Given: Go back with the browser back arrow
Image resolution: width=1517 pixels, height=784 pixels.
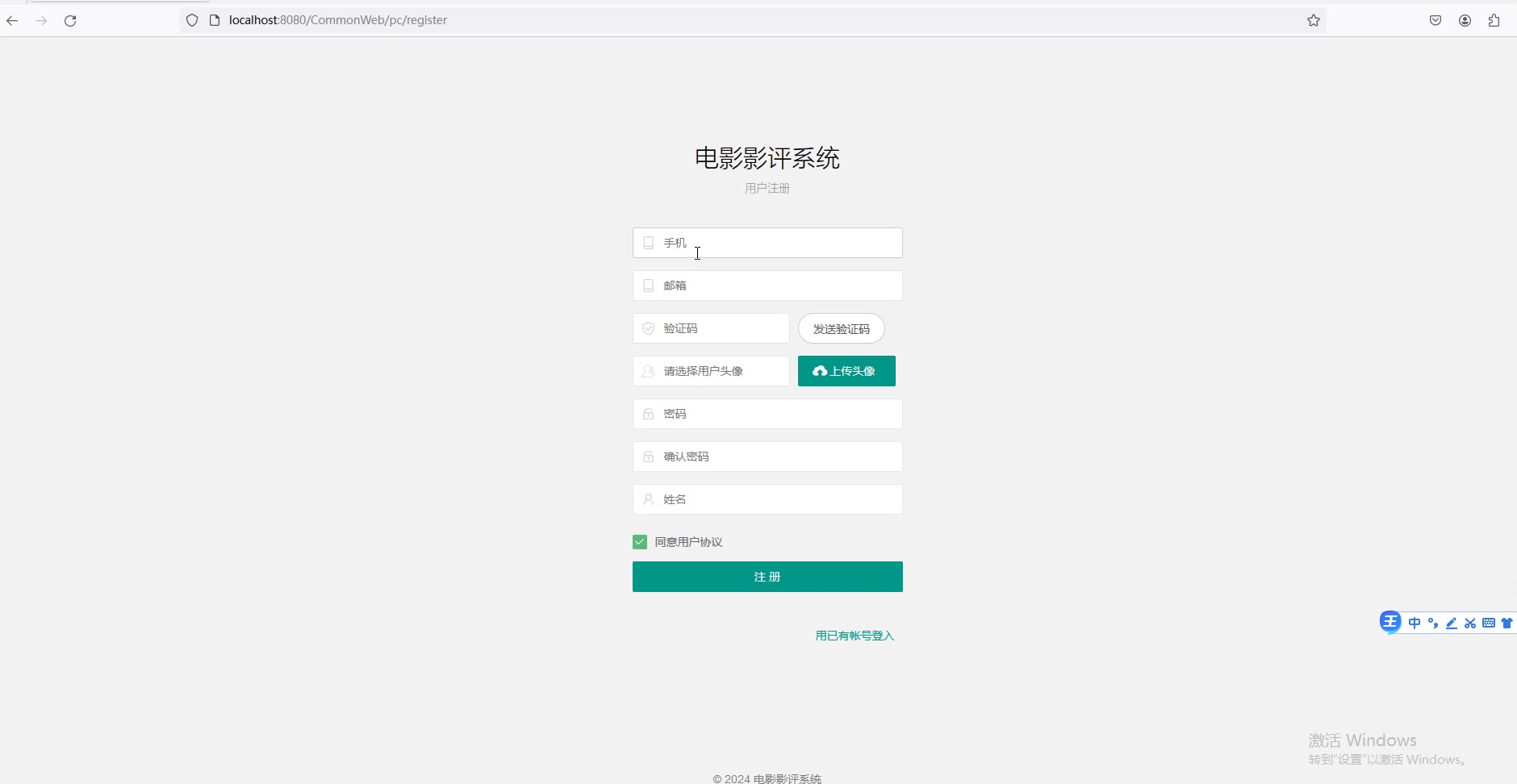Looking at the screenshot, I should click(12, 21).
